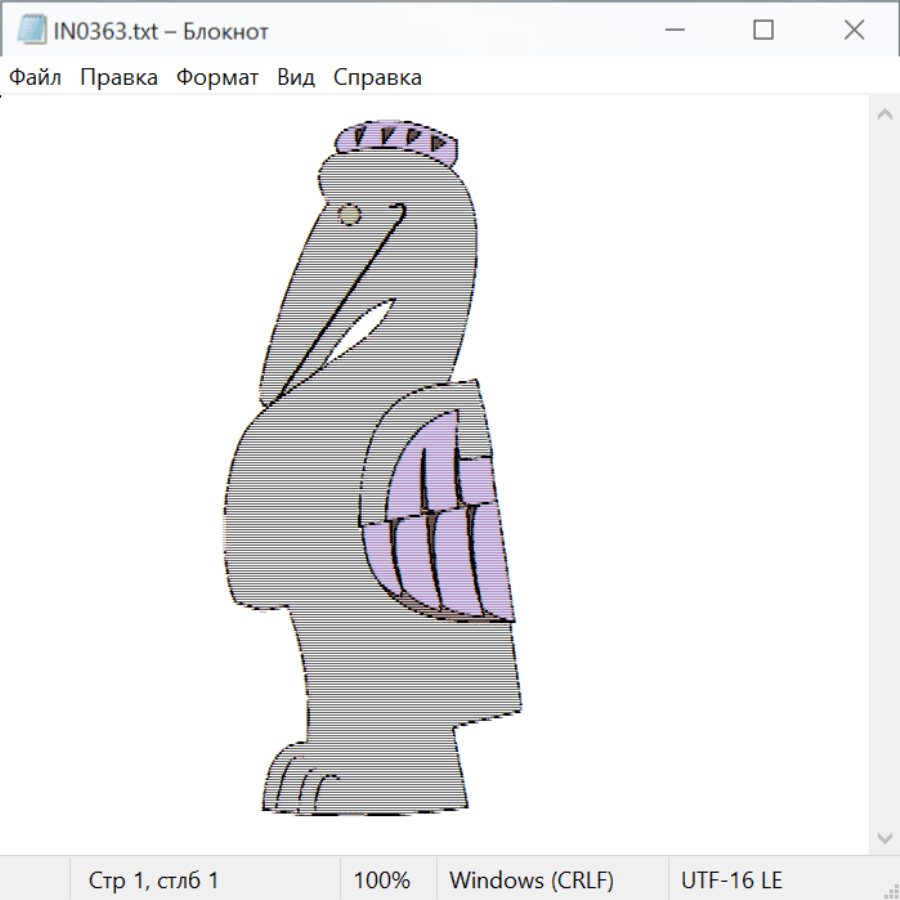The width and height of the screenshot is (900, 900).
Task: Click the middle of the vertical scrollbar track
Action: coord(884,475)
